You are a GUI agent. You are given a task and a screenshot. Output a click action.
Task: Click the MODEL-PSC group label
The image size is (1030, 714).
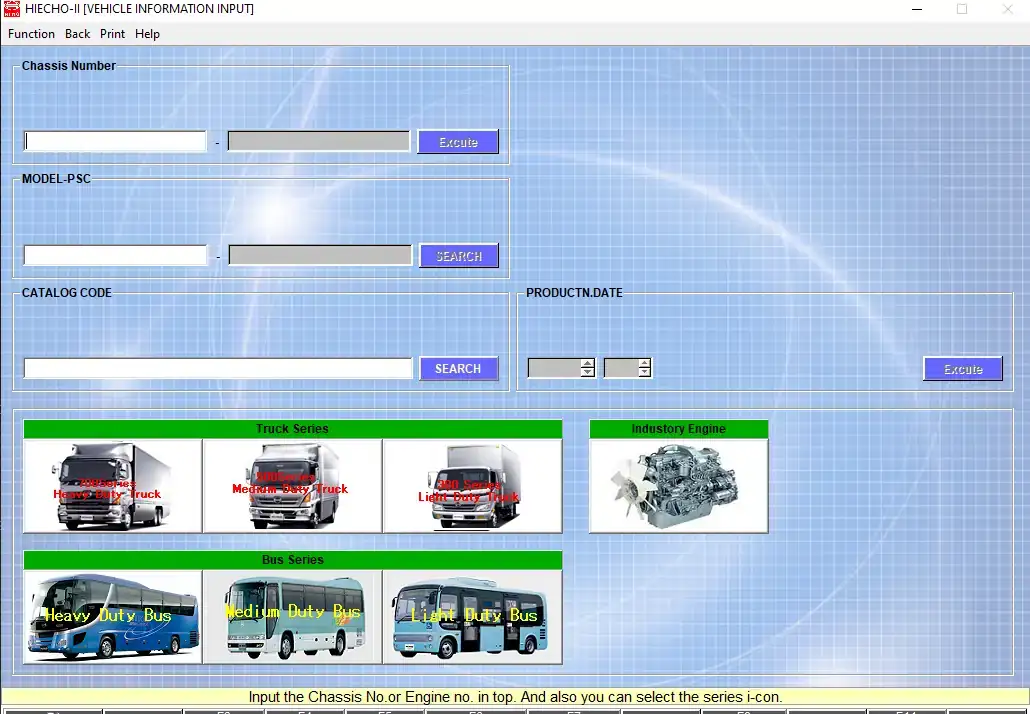56,179
